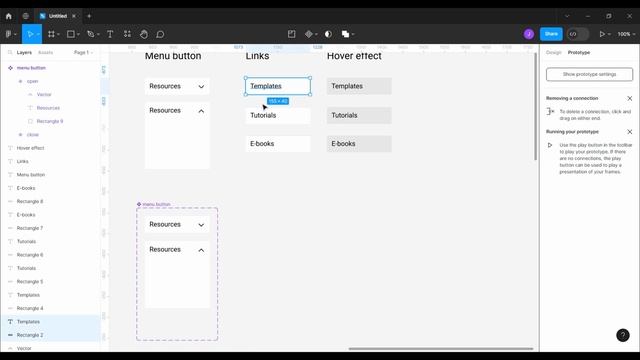Open the zoom level 100% dropdown
The height and width of the screenshot is (360, 640).
626,34
